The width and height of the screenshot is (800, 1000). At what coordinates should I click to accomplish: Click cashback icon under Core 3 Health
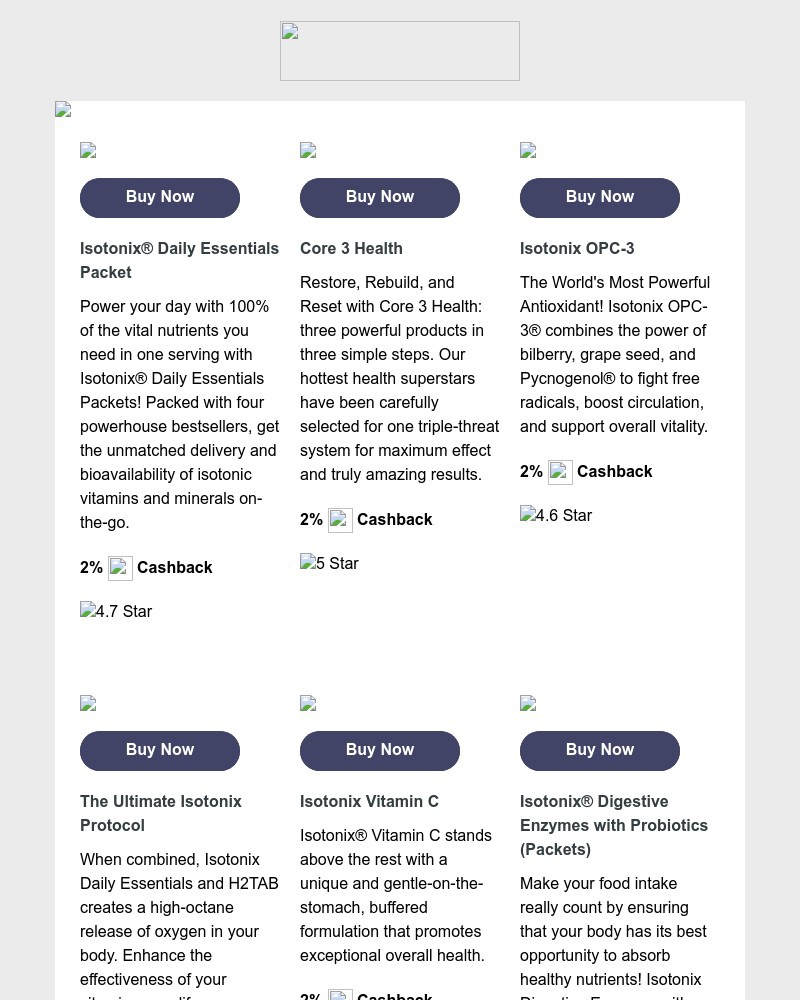click(340, 520)
